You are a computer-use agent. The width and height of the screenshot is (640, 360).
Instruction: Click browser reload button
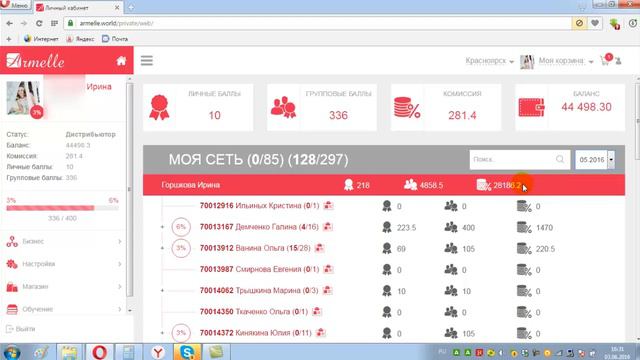pyautogui.click(x=39, y=24)
